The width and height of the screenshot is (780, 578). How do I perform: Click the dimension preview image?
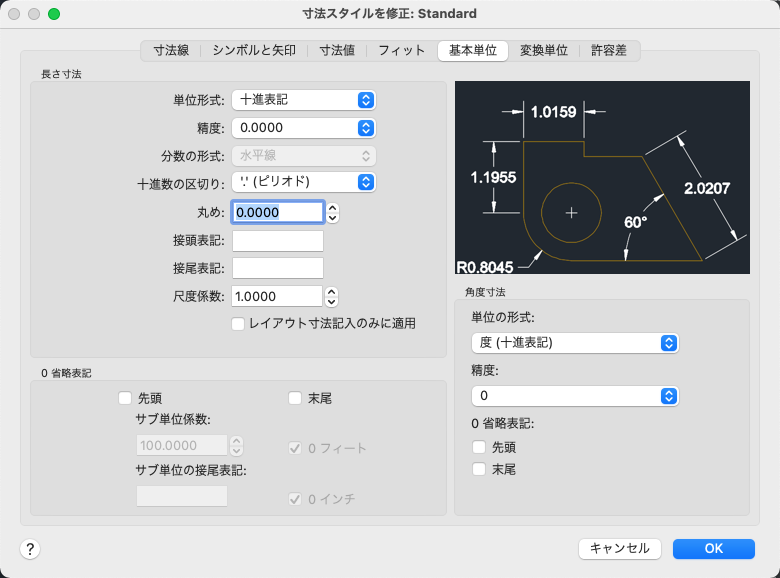point(602,178)
